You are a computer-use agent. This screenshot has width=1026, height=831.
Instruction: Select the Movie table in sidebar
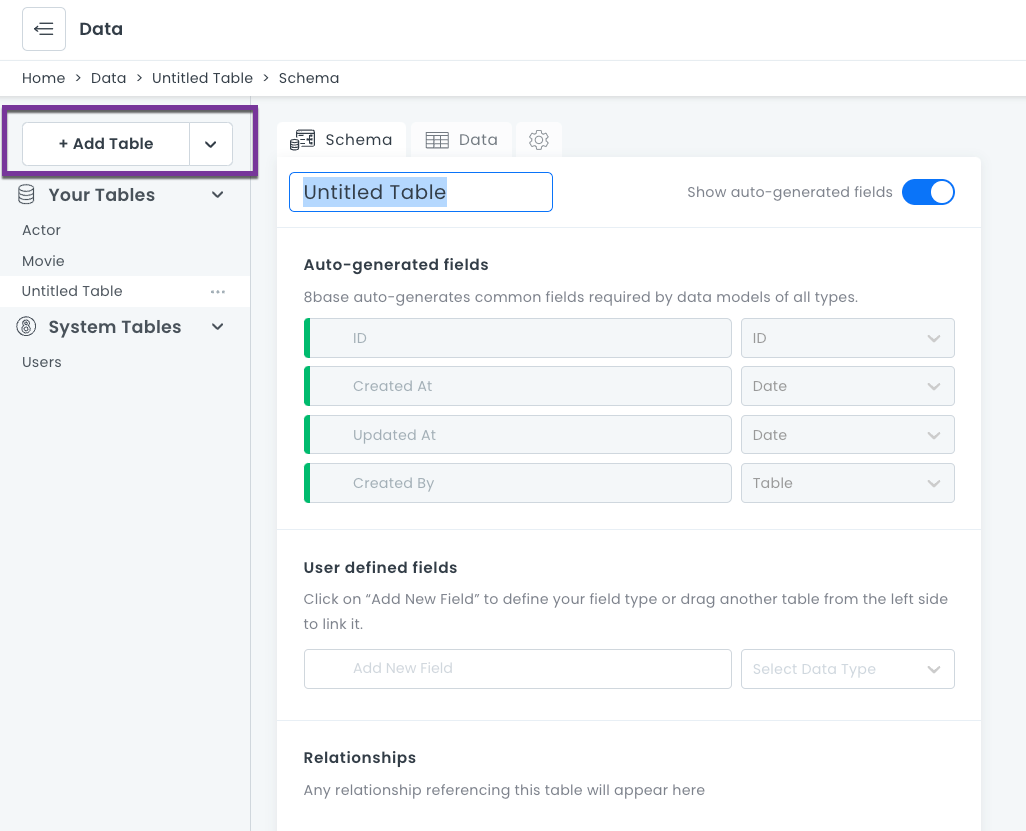[43, 261]
